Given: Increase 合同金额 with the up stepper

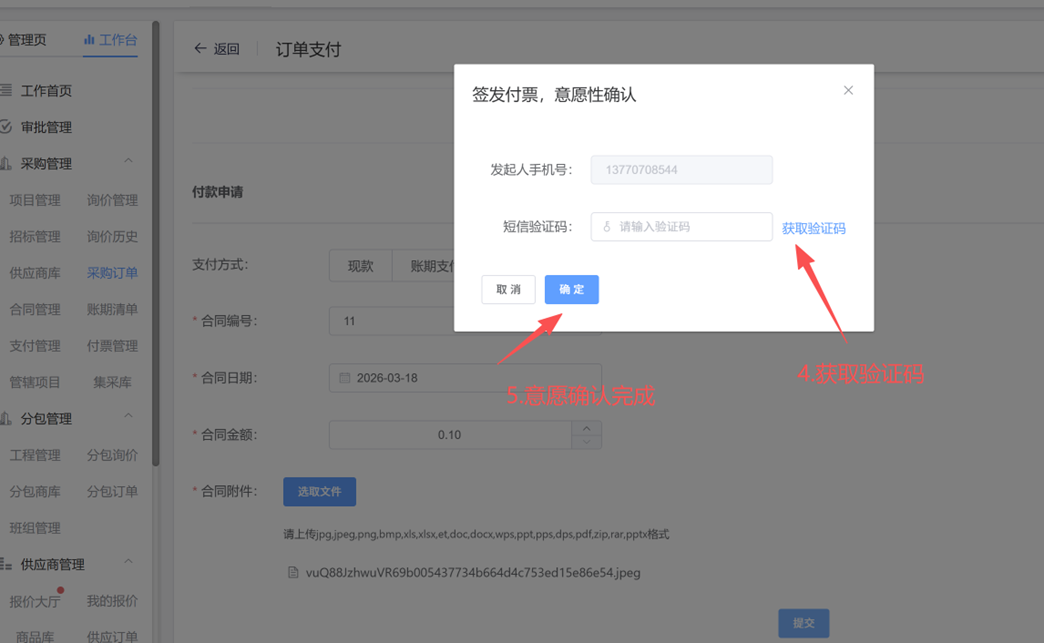Looking at the screenshot, I should click(586, 428).
